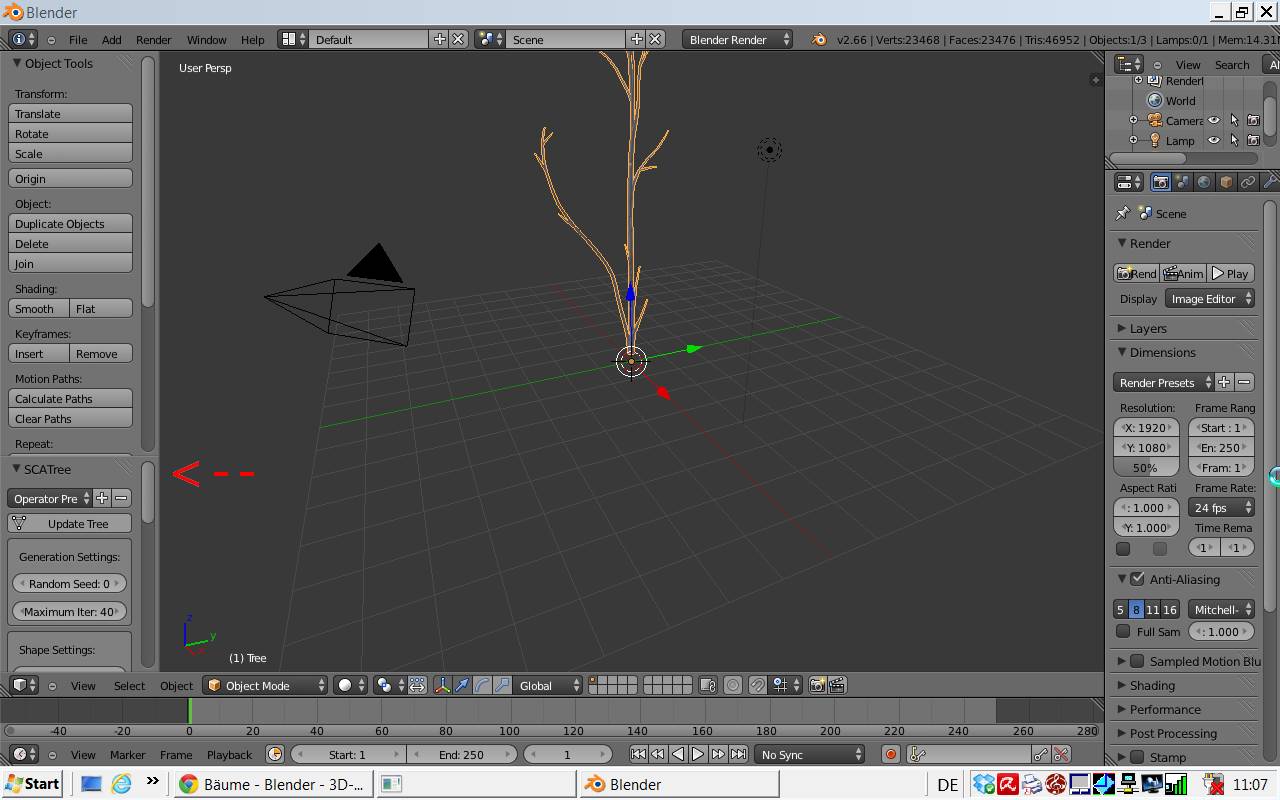
Task: Enable the Full Sample checkbox
Action: (1123, 631)
